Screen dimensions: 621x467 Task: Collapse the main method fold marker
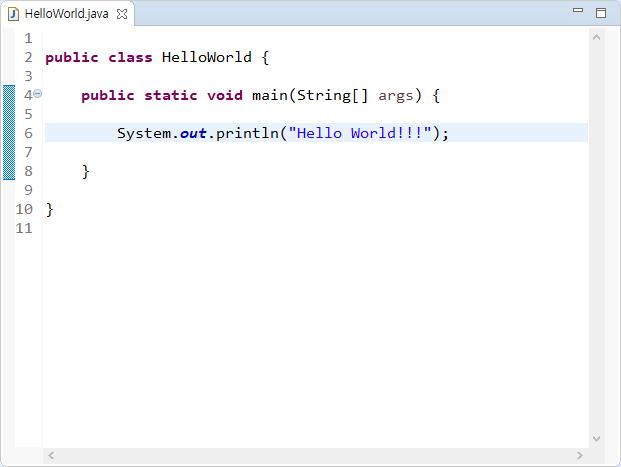pos(38,94)
